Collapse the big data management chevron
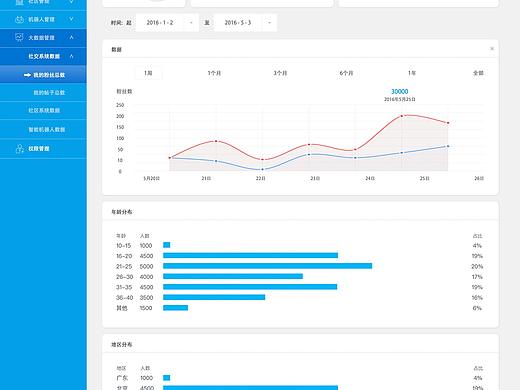This screenshot has width=520, height=390. 71,37
